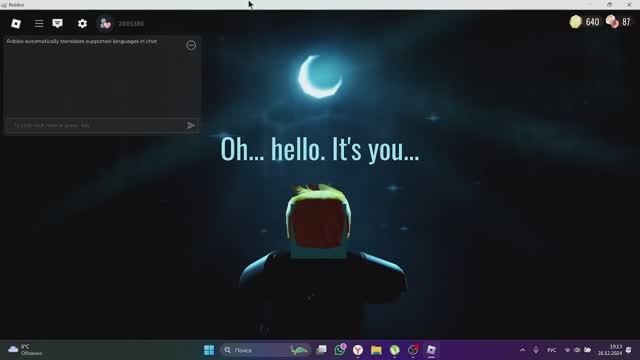Click the Roblox translation notice text

click(x=82, y=41)
